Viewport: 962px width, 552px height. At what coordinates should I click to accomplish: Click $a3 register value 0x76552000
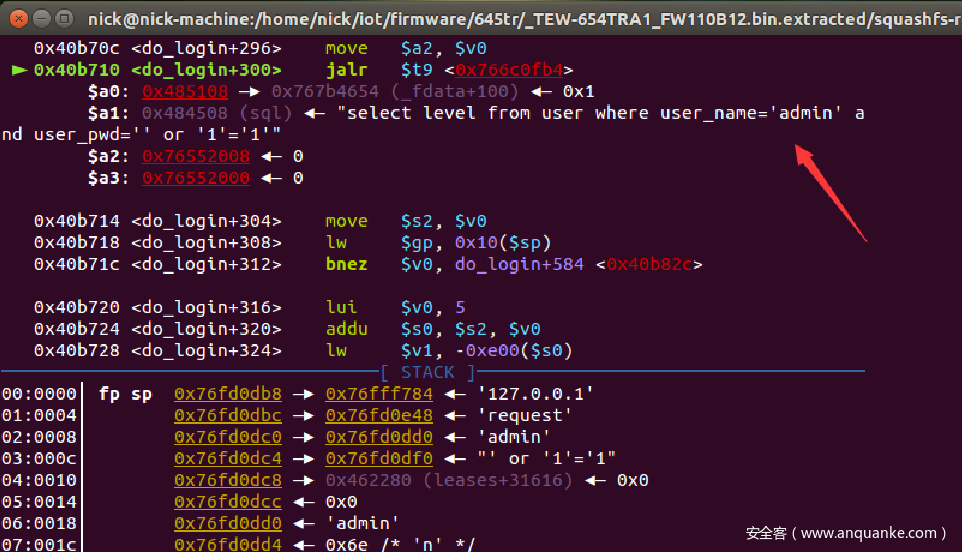pyautogui.click(x=196, y=178)
